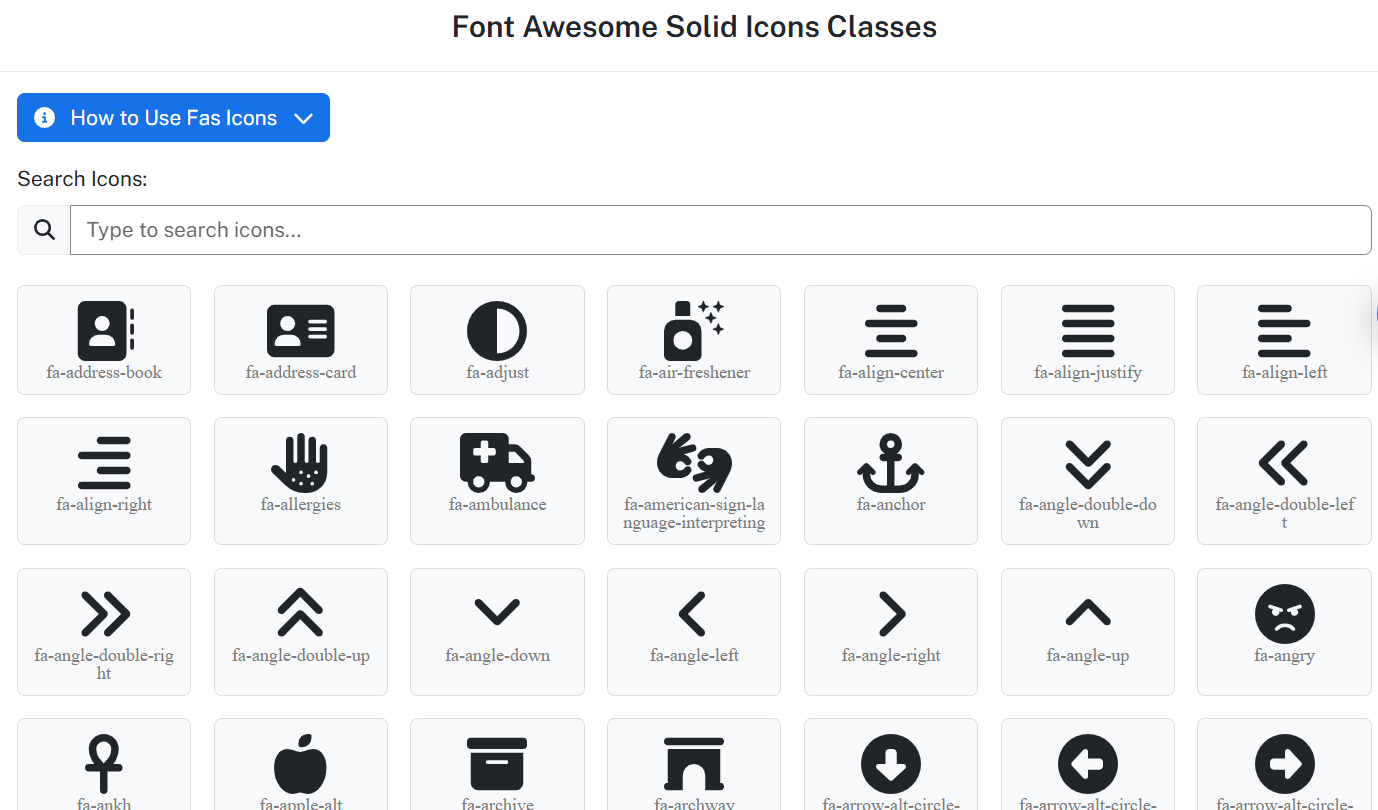Click the fa-address-card class label

coord(301,373)
